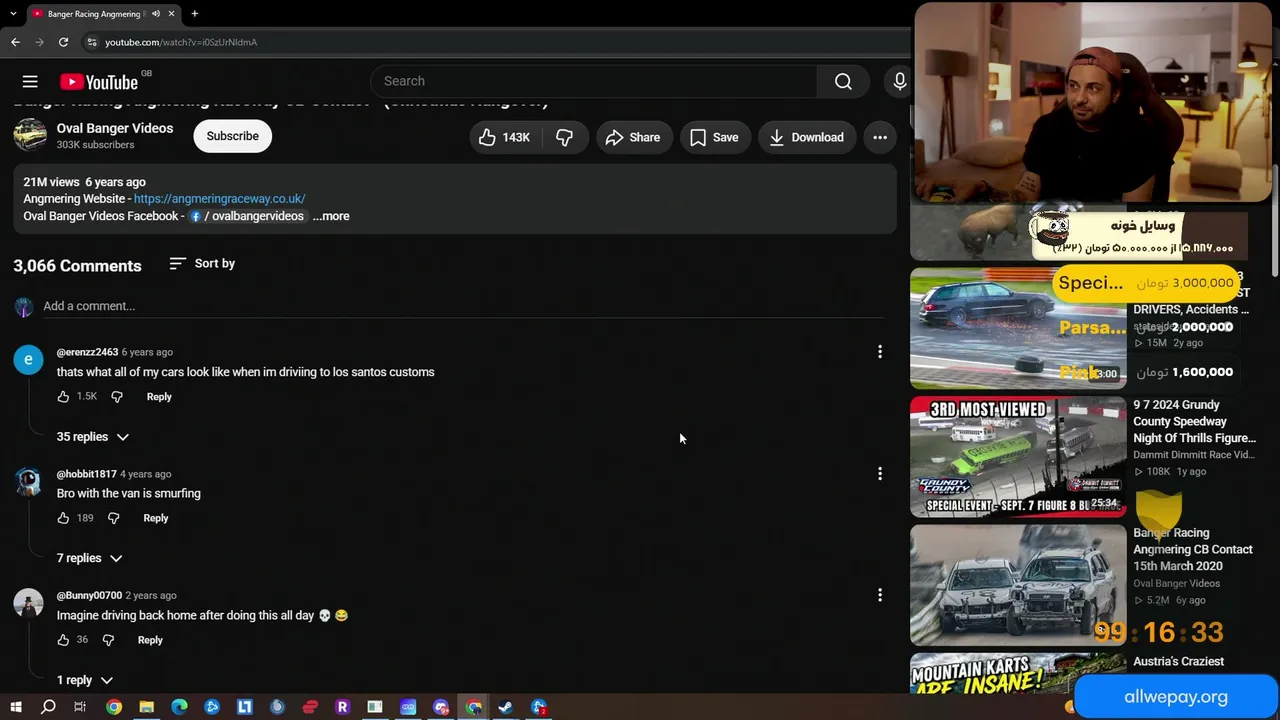Open the YouTube guide hamburger menu
The height and width of the screenshot is (720, 1280).
pyautogui.click(x=30, y=81)
